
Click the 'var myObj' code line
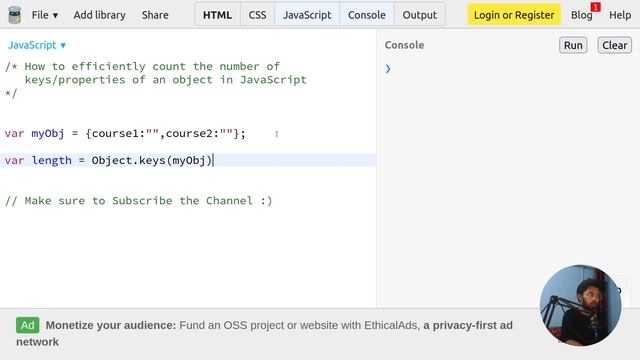[125, 133]
